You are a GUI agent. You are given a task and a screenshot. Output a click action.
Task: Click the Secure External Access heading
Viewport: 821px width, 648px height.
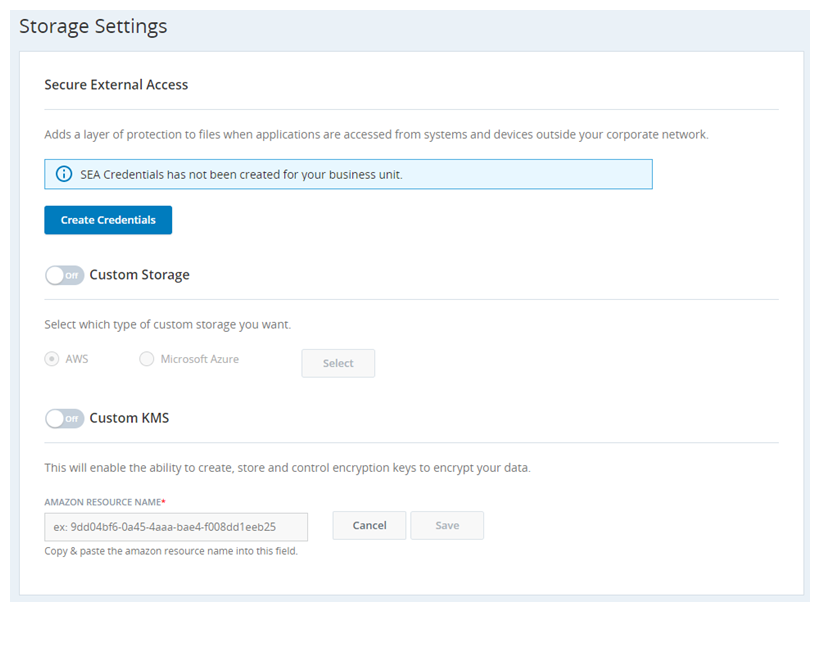tap(116, 85)
